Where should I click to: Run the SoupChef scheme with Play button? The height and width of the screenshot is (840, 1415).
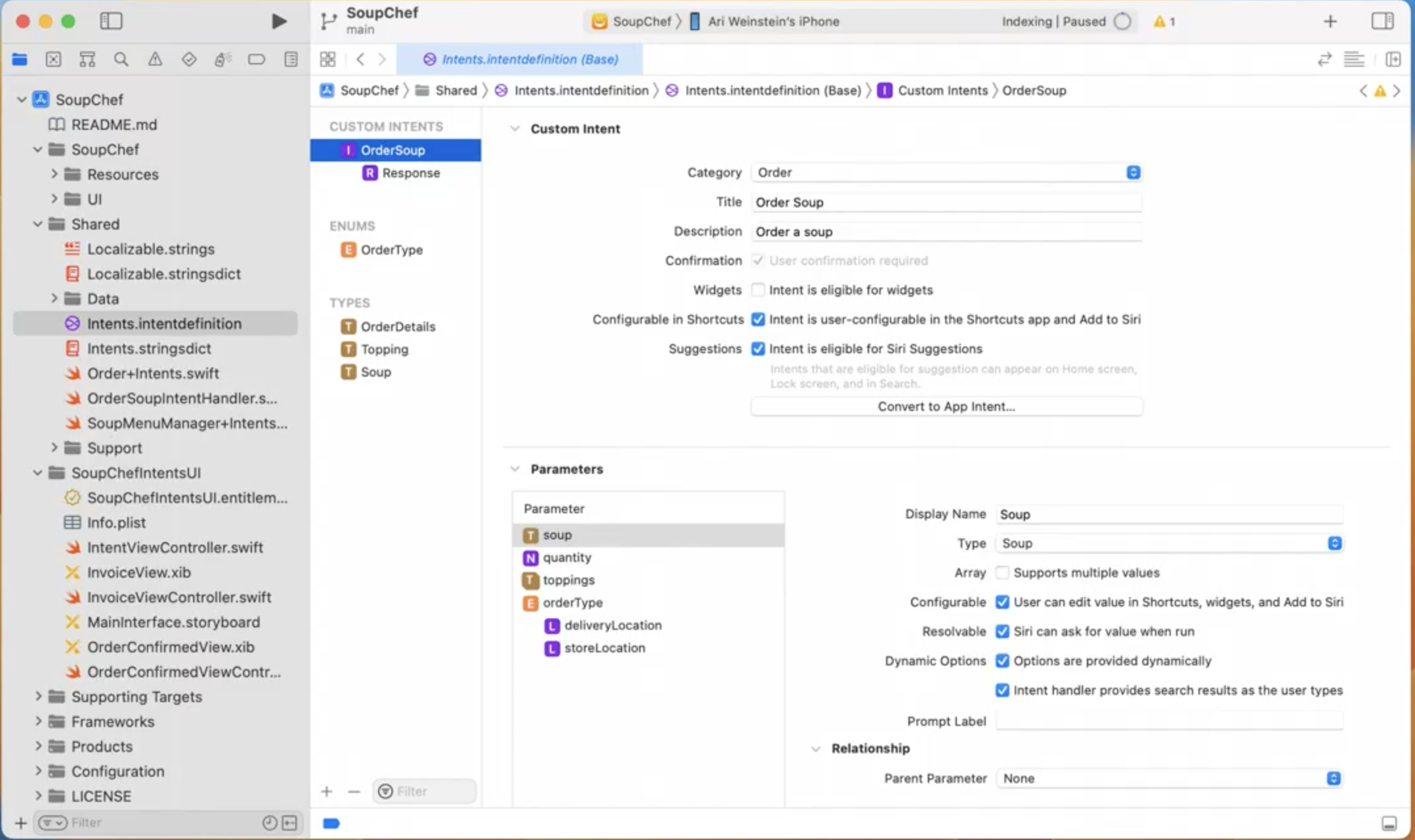279,21
